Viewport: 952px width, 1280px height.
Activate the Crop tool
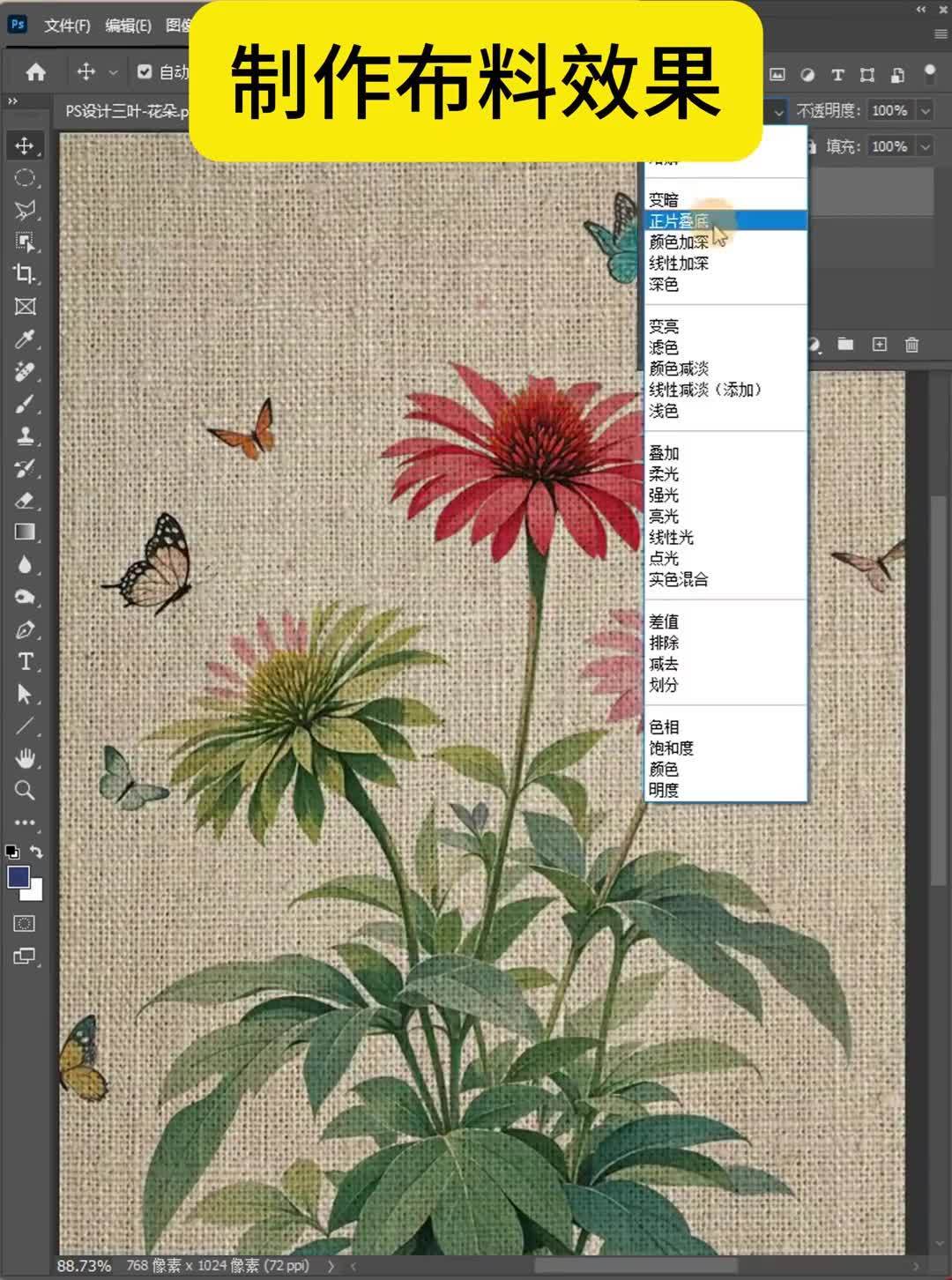click(26, 275)
